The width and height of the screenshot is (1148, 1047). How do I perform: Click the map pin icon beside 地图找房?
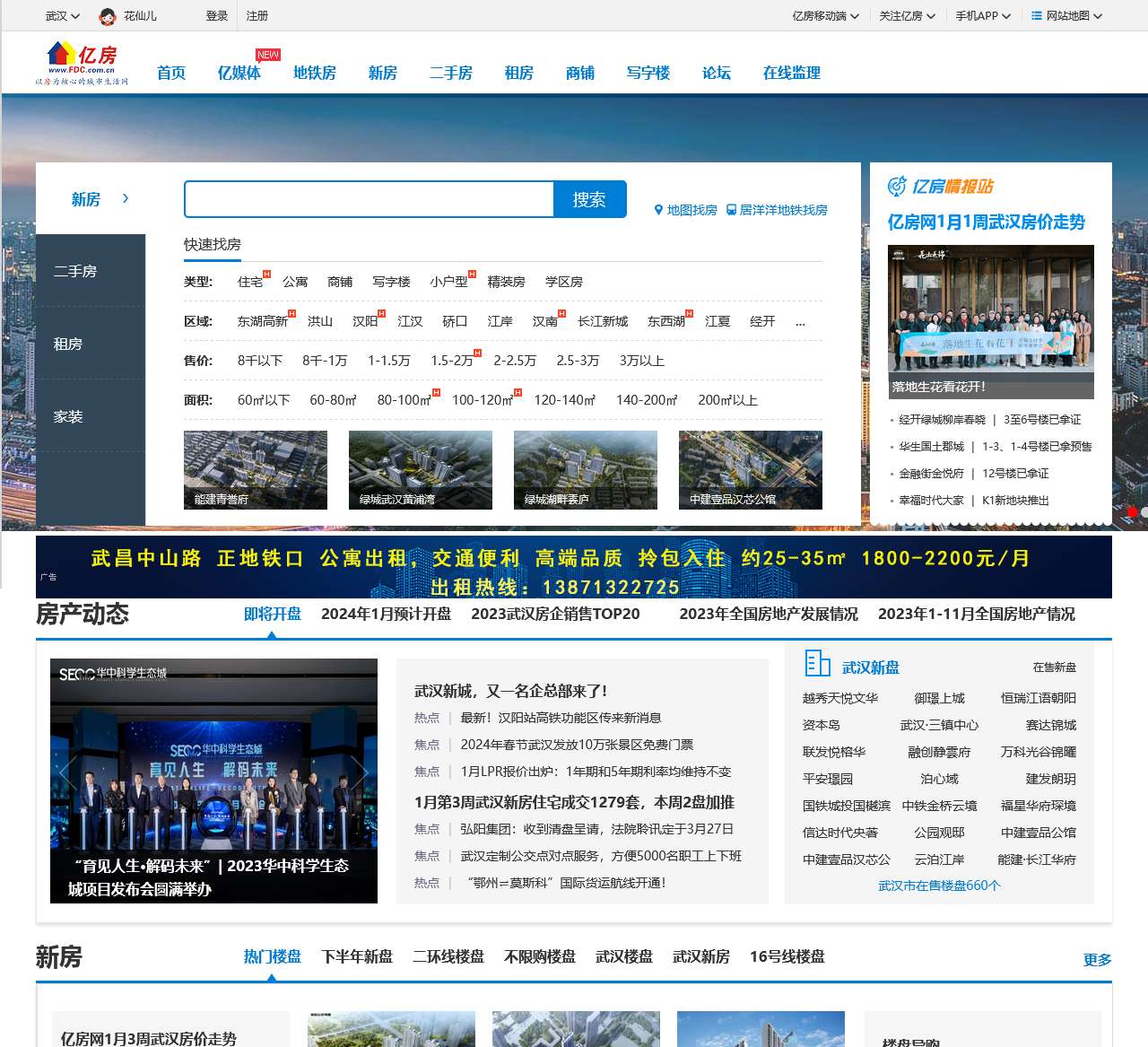tap(658, 211)
